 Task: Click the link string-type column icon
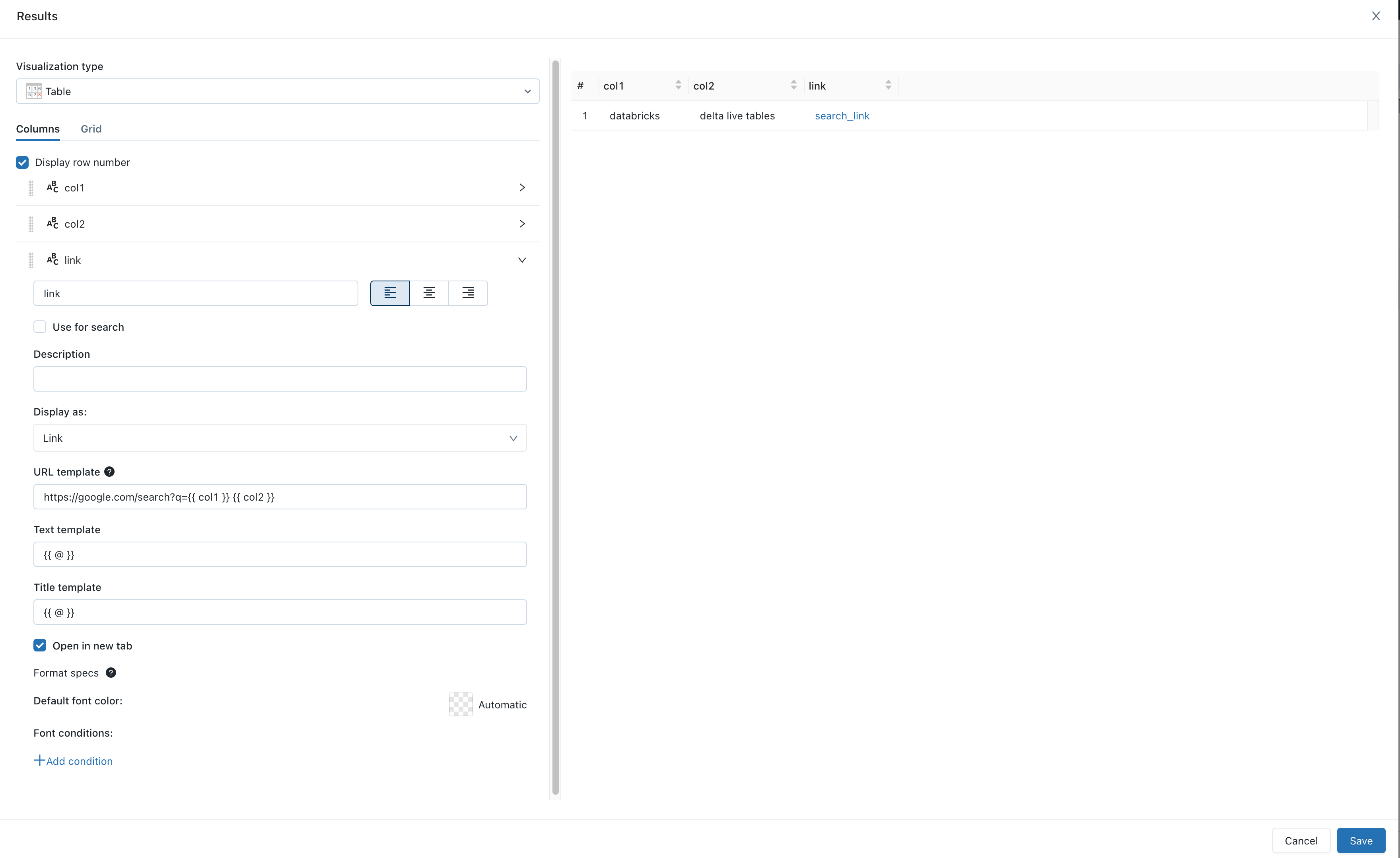click(53, 260)
